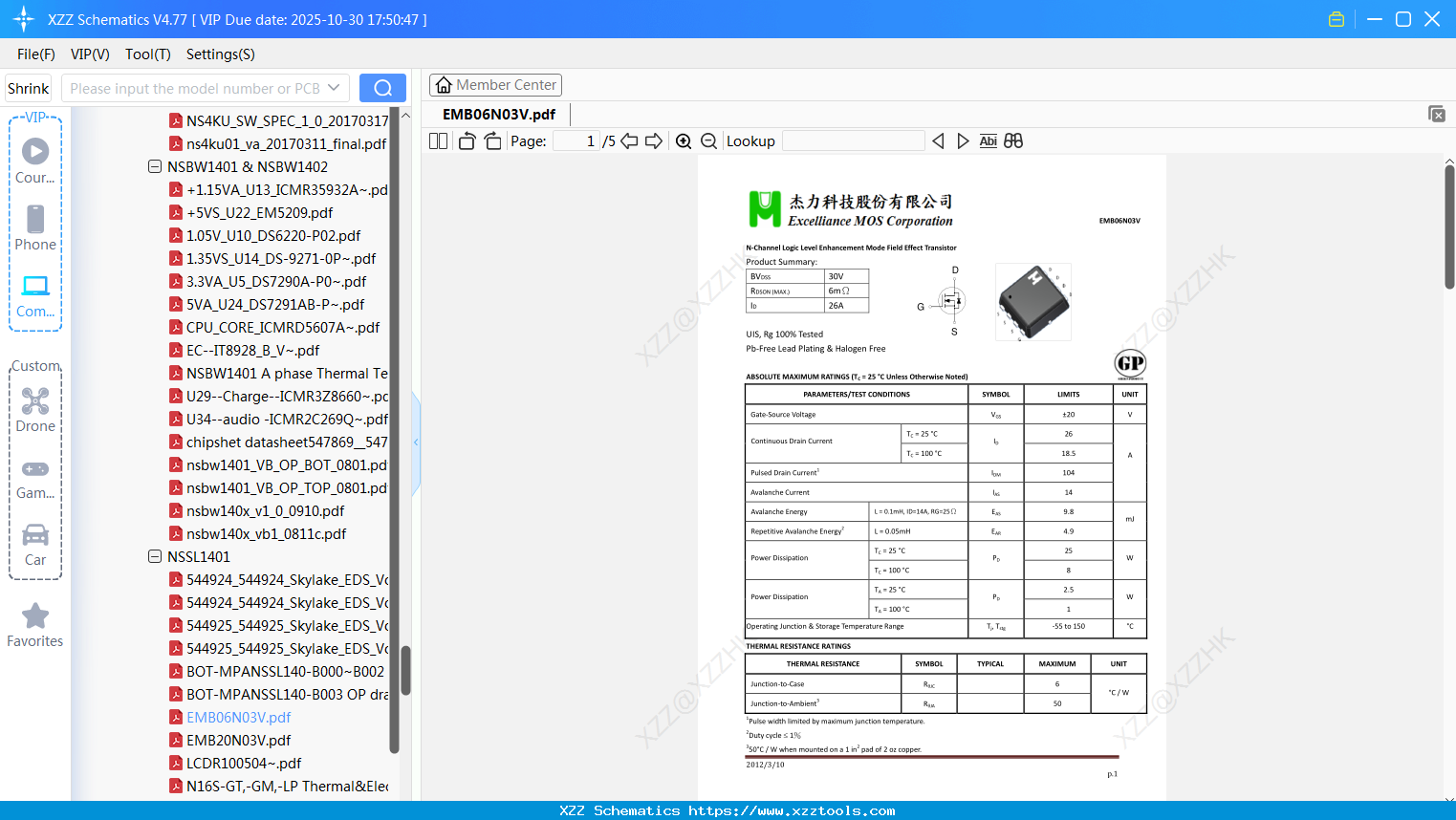1456x820 pixels.
Task: Open the Settings(S) menu
Action: (x=221, y=54)
